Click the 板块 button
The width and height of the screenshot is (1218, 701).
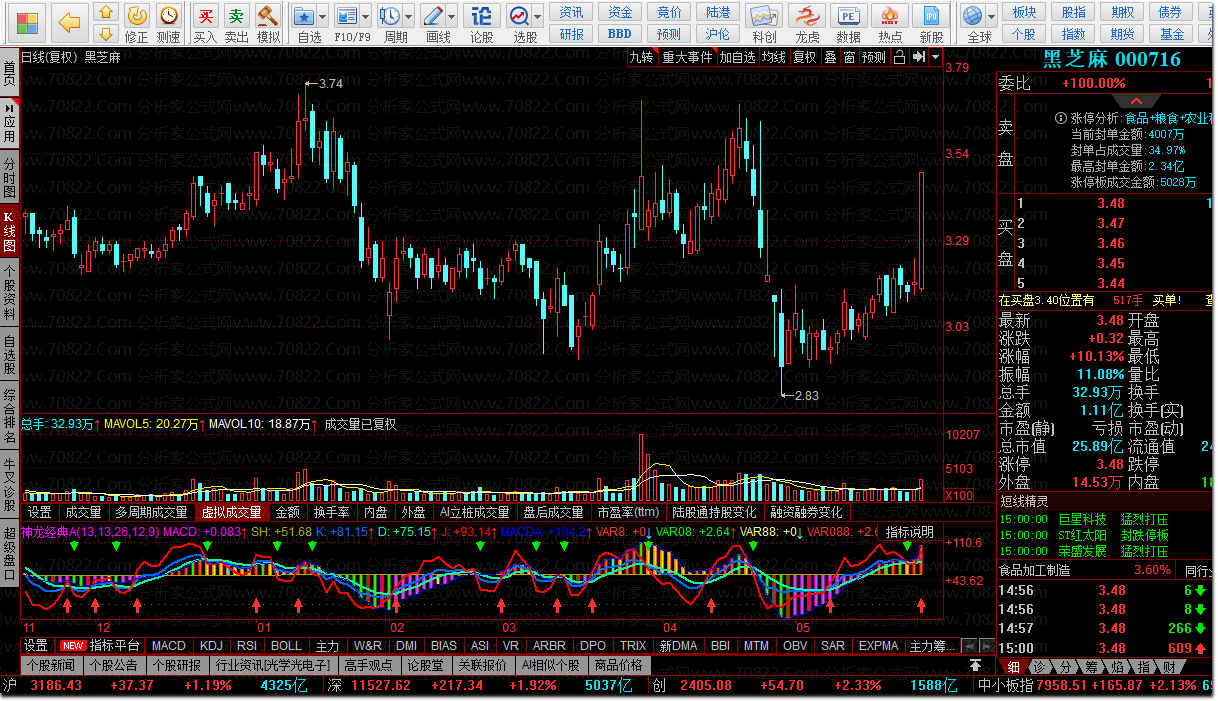pos(1024,13)
